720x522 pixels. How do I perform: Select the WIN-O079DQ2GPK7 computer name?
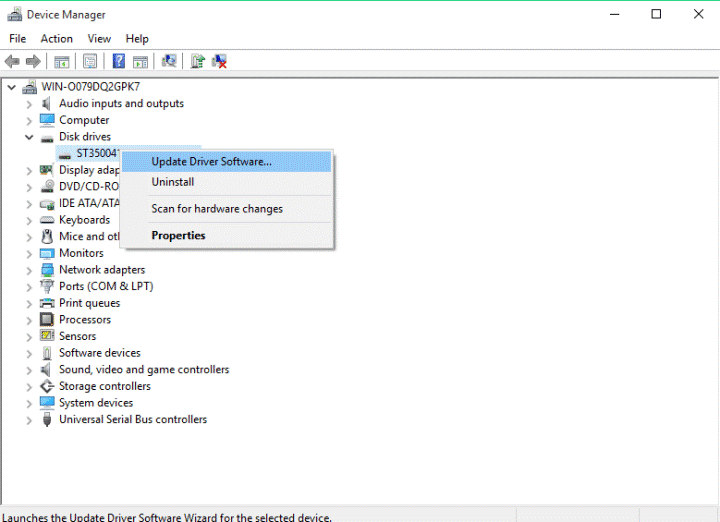90,87
